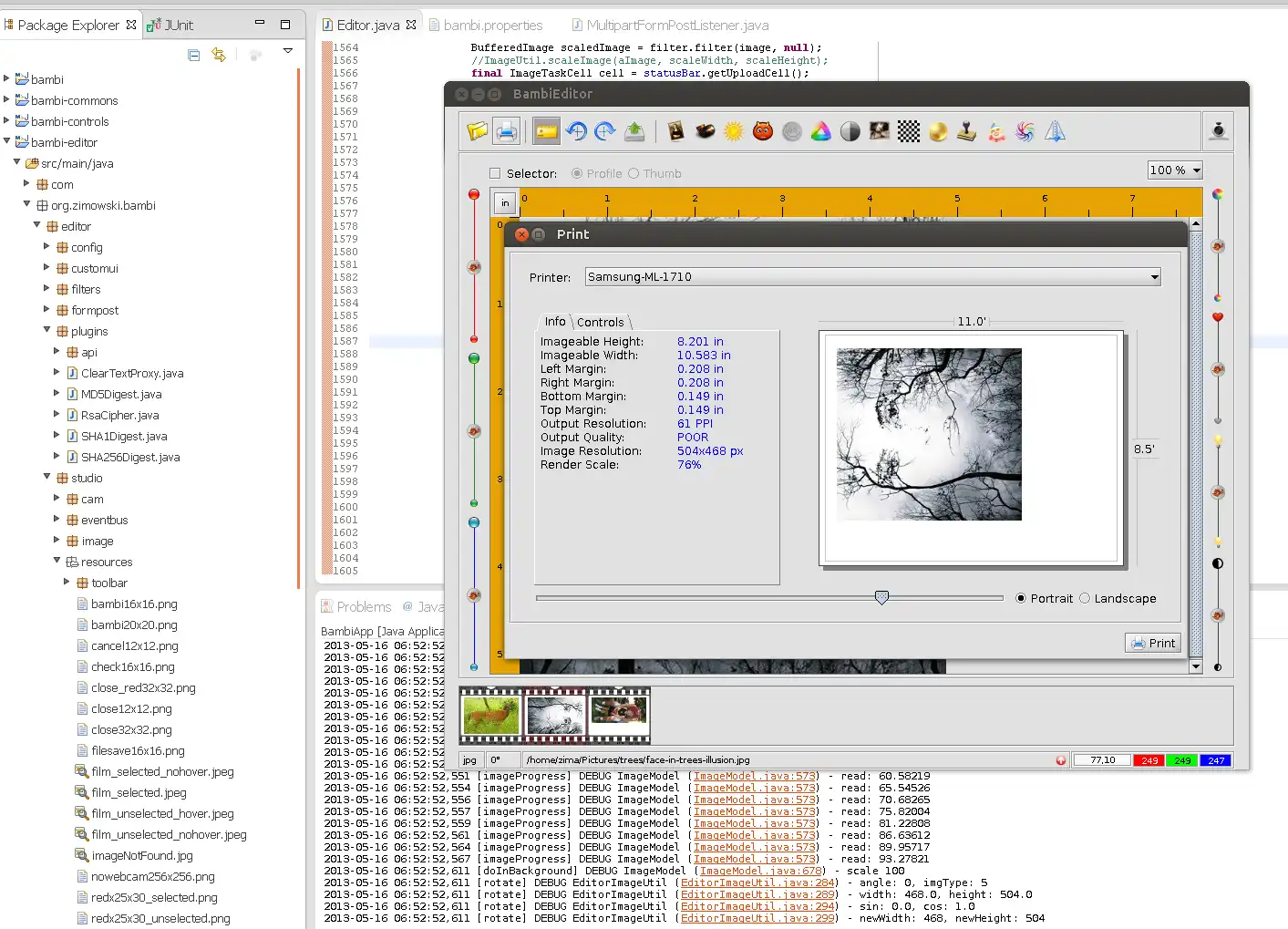Click the printer icon in BambiEditor toolbar
Viewport: 1288px width, 929px height.
point(506,131)
